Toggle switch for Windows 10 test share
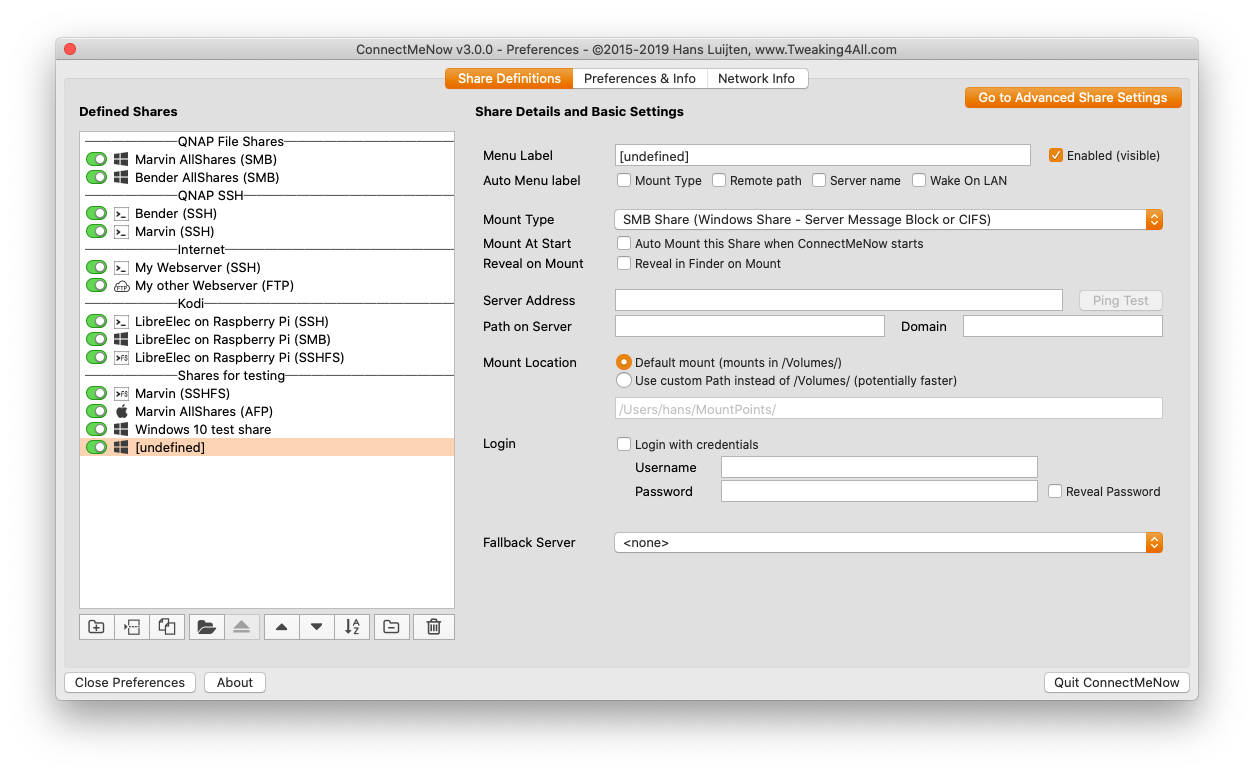 [96, 429]
